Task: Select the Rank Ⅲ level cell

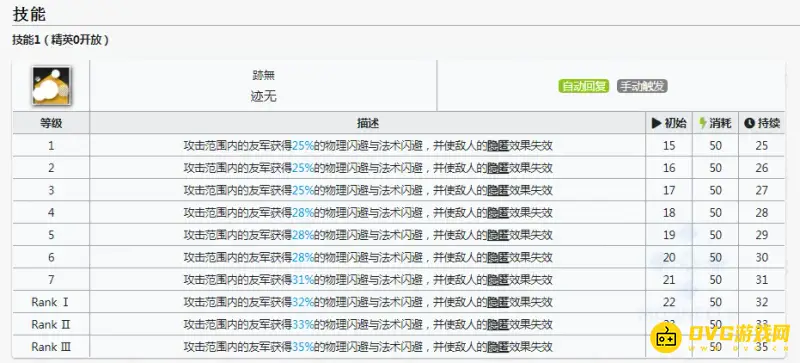Action: click(x=51, y=347)
